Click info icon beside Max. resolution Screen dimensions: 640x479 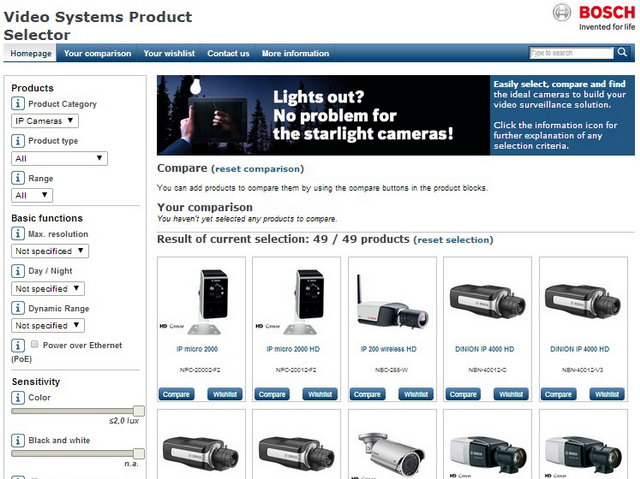point(18,234)
